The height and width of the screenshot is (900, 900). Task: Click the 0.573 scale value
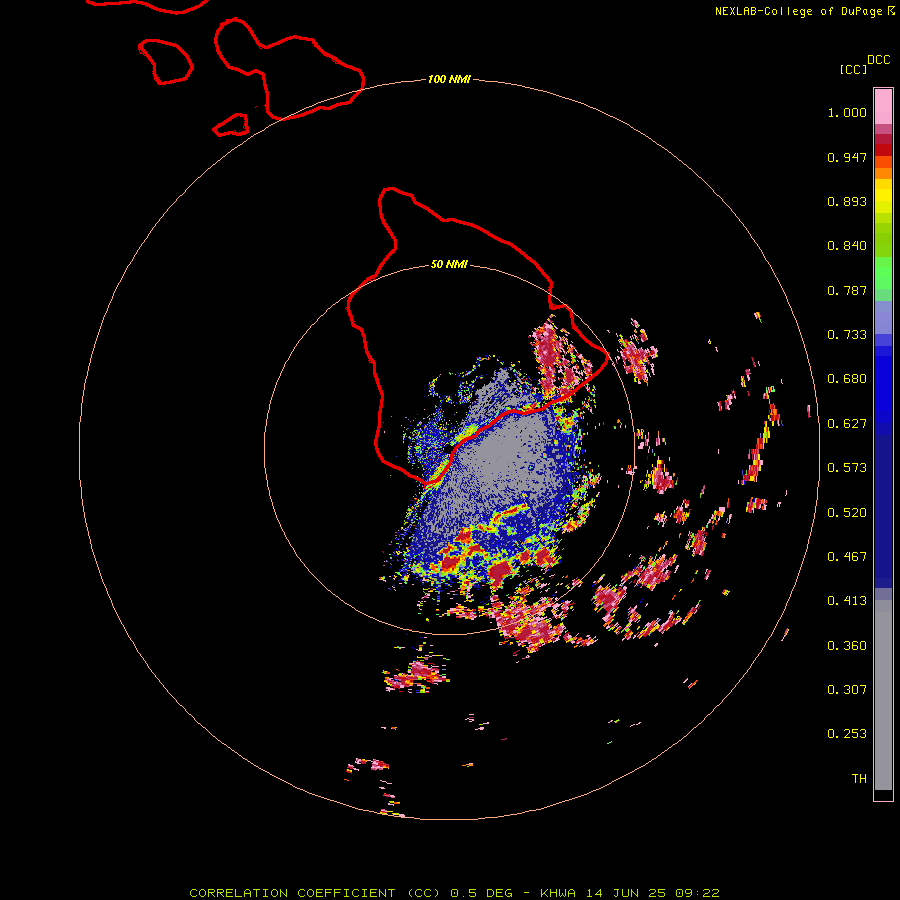[x=847, y=468]
